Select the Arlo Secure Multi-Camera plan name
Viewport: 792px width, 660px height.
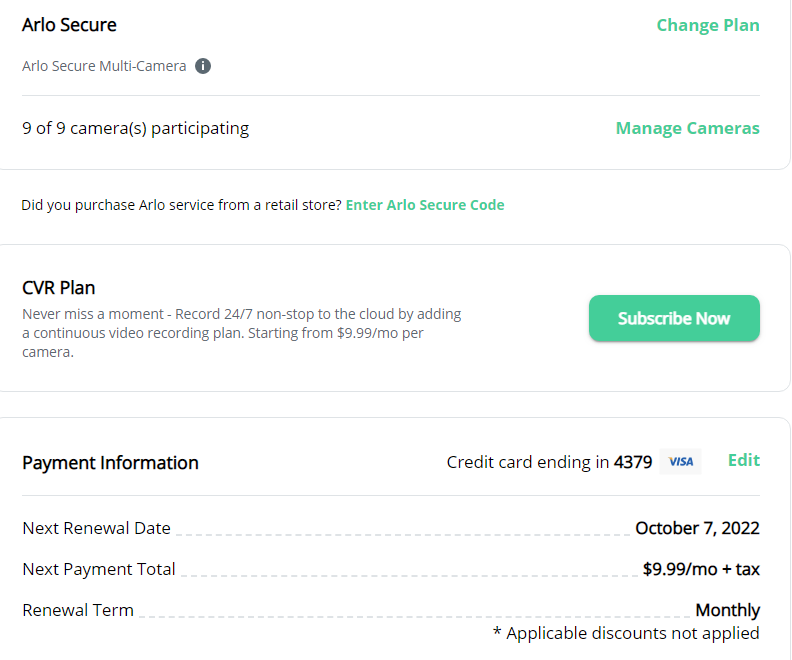[x=104, y=66]
